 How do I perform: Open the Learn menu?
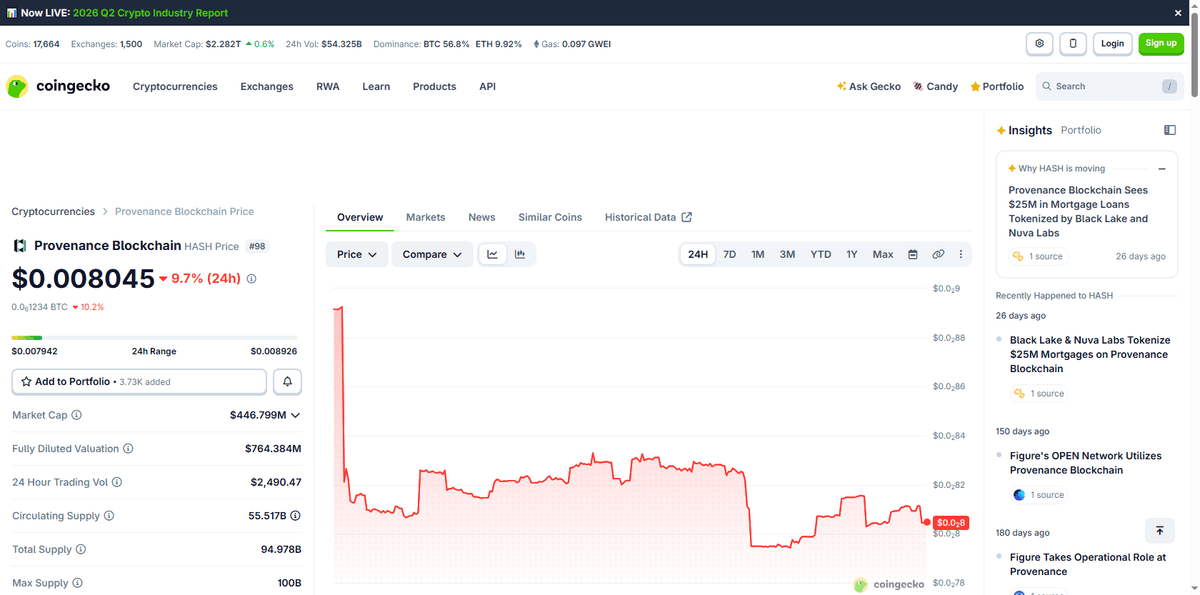[x=376, y=87]
